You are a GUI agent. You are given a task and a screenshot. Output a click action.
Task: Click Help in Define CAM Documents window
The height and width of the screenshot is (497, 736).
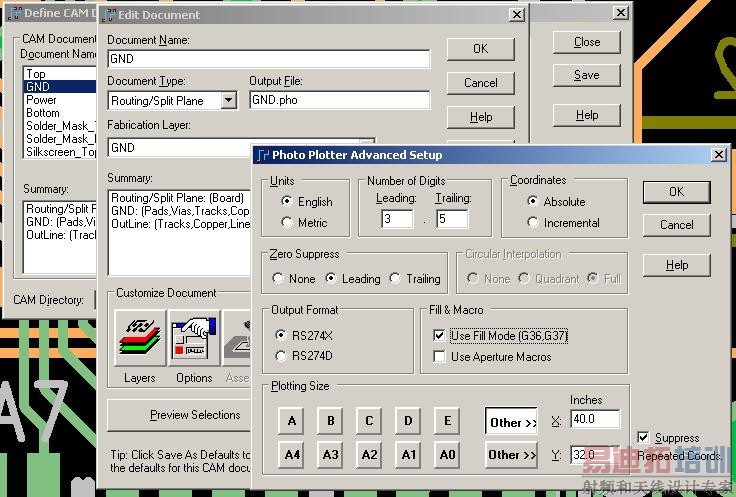click(587, 115)
